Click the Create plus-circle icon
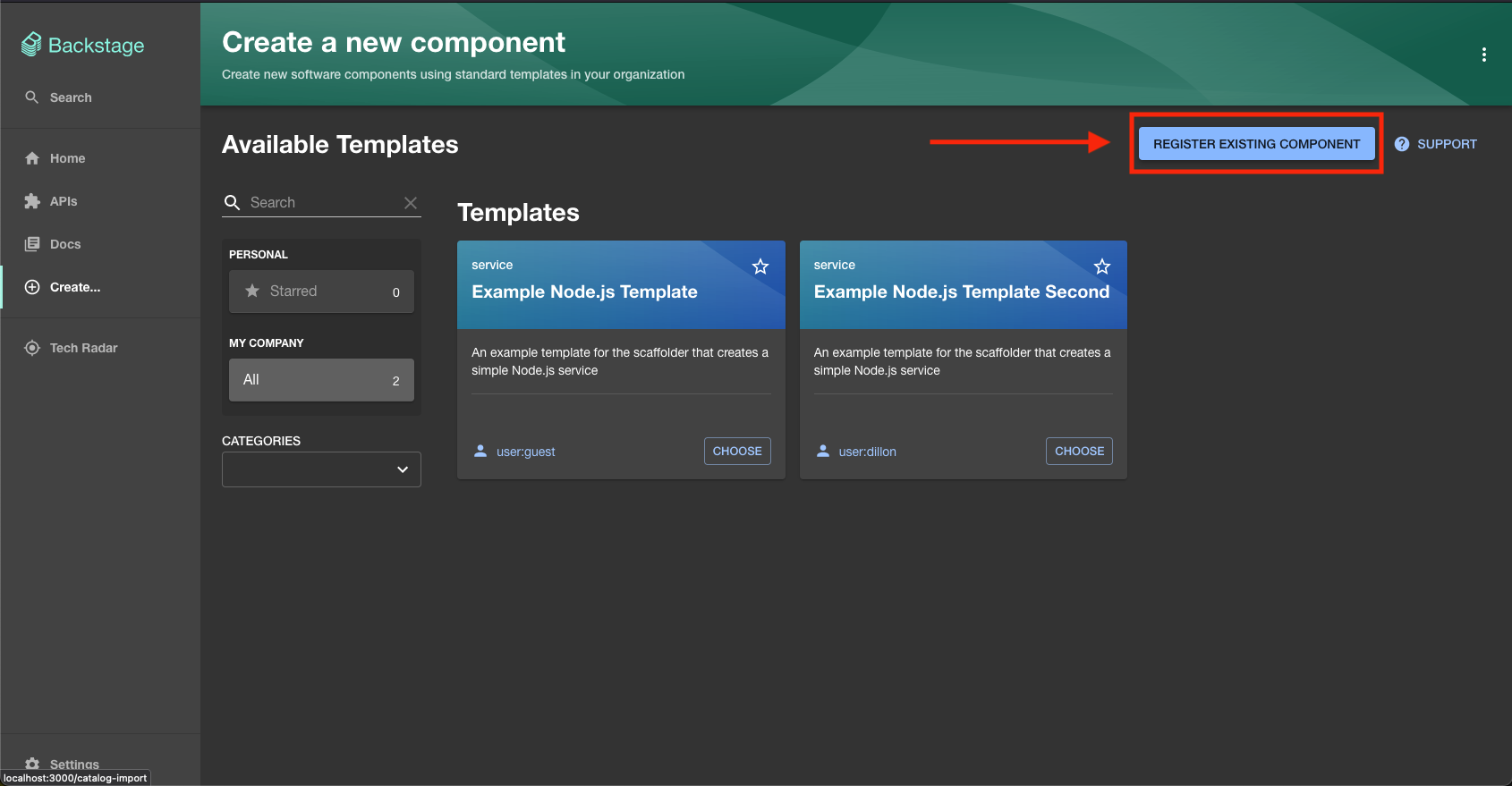Viewport: 1512px width, 786px height. [x=32, y=287]
